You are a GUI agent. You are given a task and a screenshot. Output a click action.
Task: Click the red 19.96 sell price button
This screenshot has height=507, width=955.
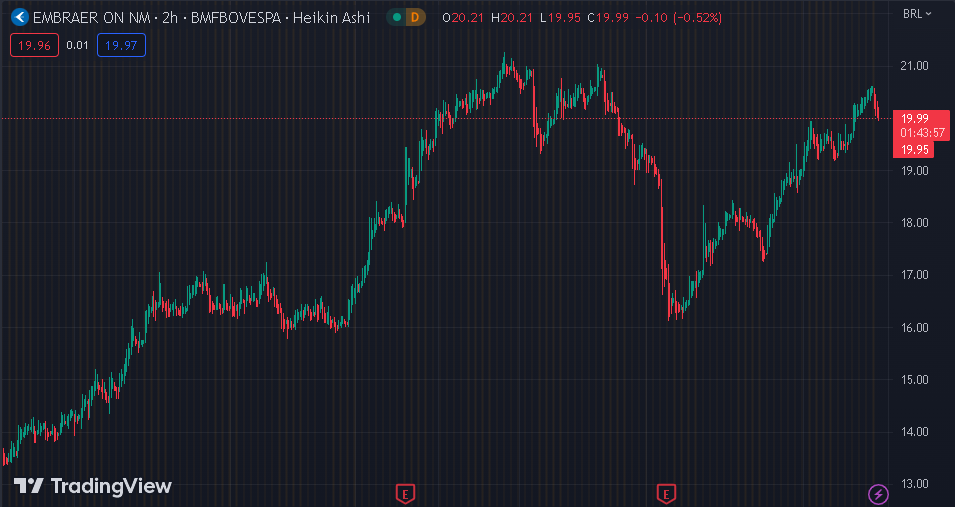(x=34, y=45)
